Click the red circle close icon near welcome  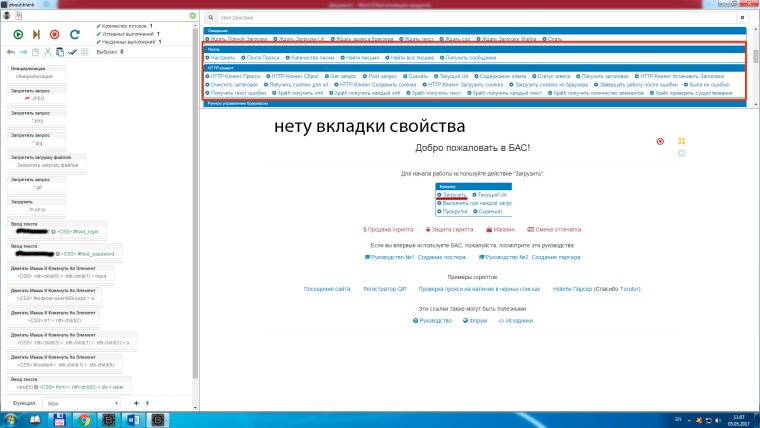click(x=660, y=142)
